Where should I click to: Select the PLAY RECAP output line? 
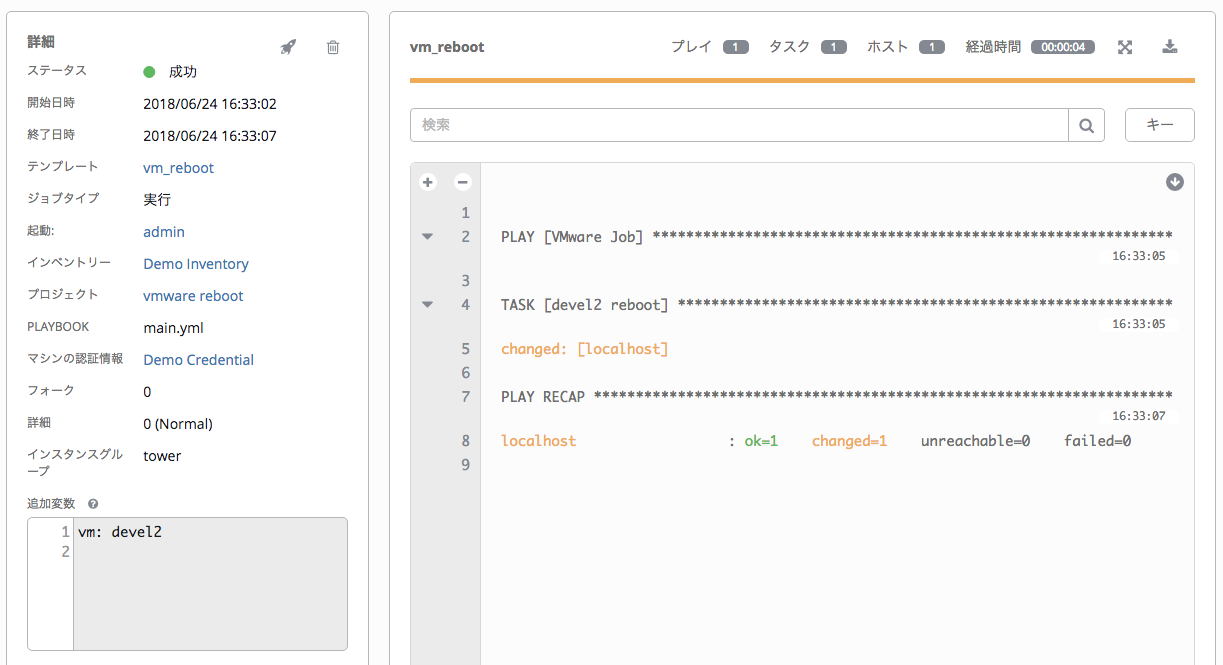click(x=836, y=397)
